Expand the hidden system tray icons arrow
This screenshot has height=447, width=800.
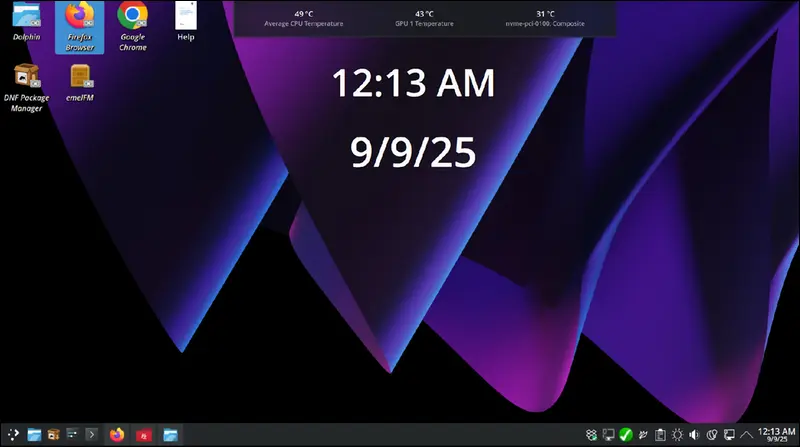click(746, 435)
